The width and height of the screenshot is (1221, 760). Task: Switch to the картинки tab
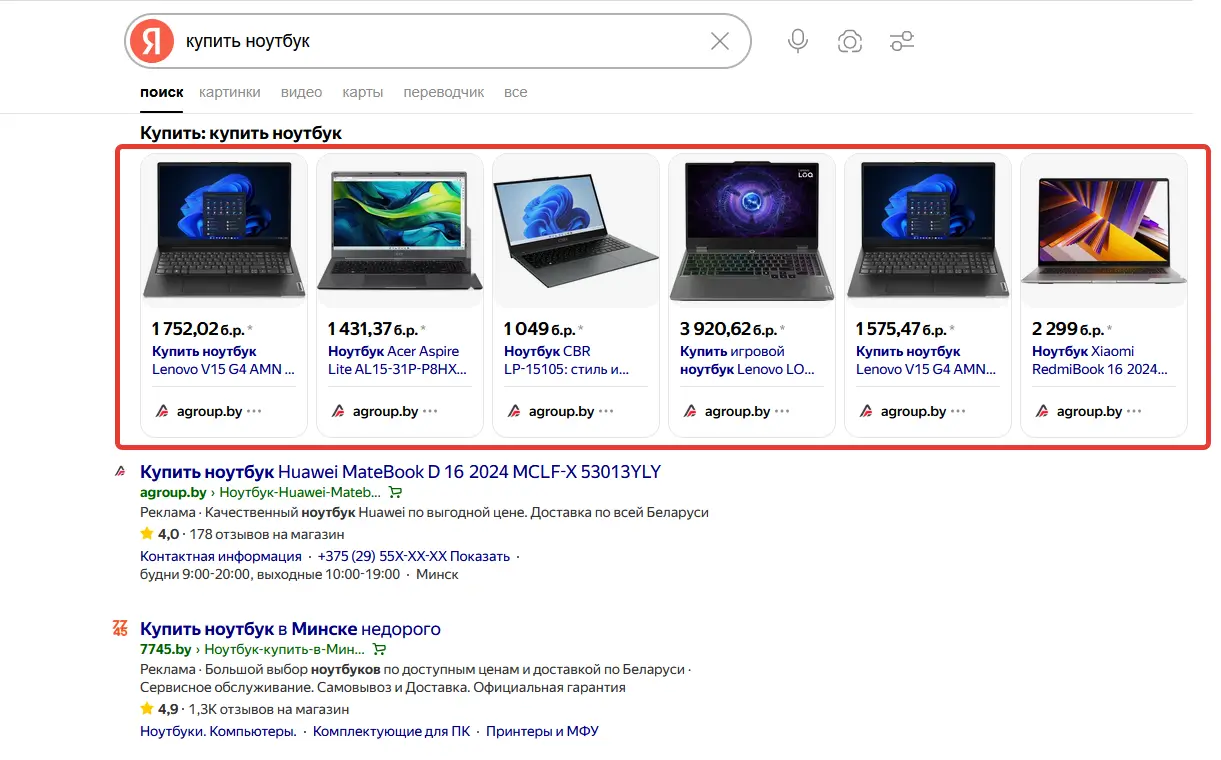pyautogui.click(x=229, y=92)
